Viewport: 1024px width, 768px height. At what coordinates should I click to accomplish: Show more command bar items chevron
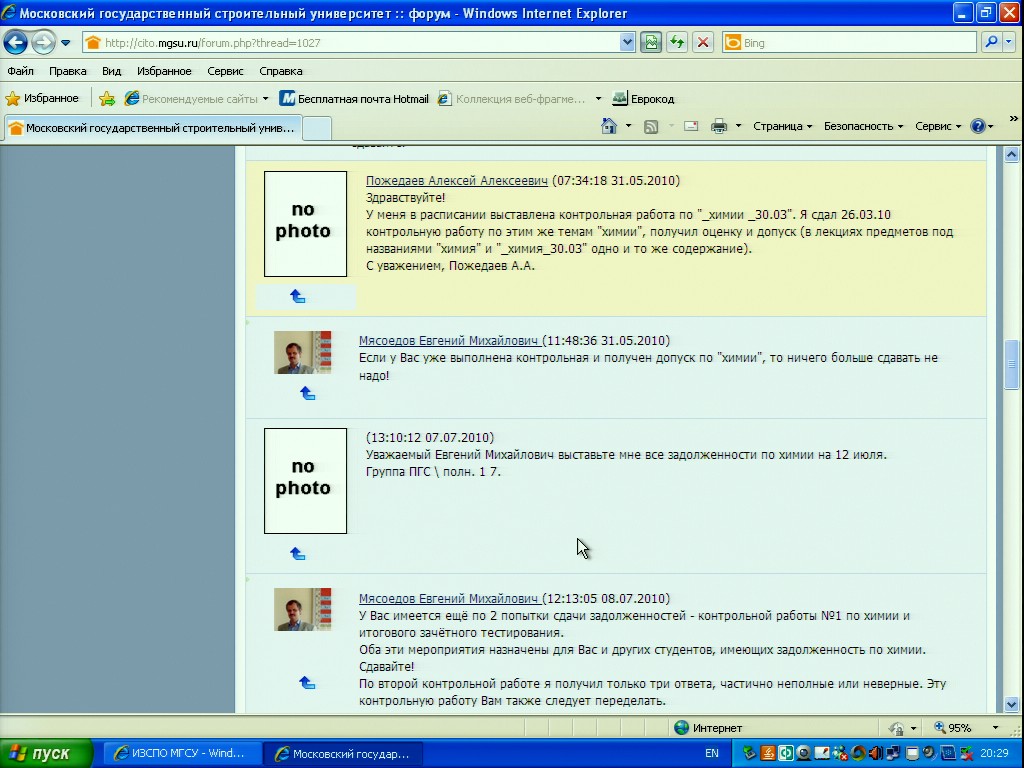[x=1014, y=118]
